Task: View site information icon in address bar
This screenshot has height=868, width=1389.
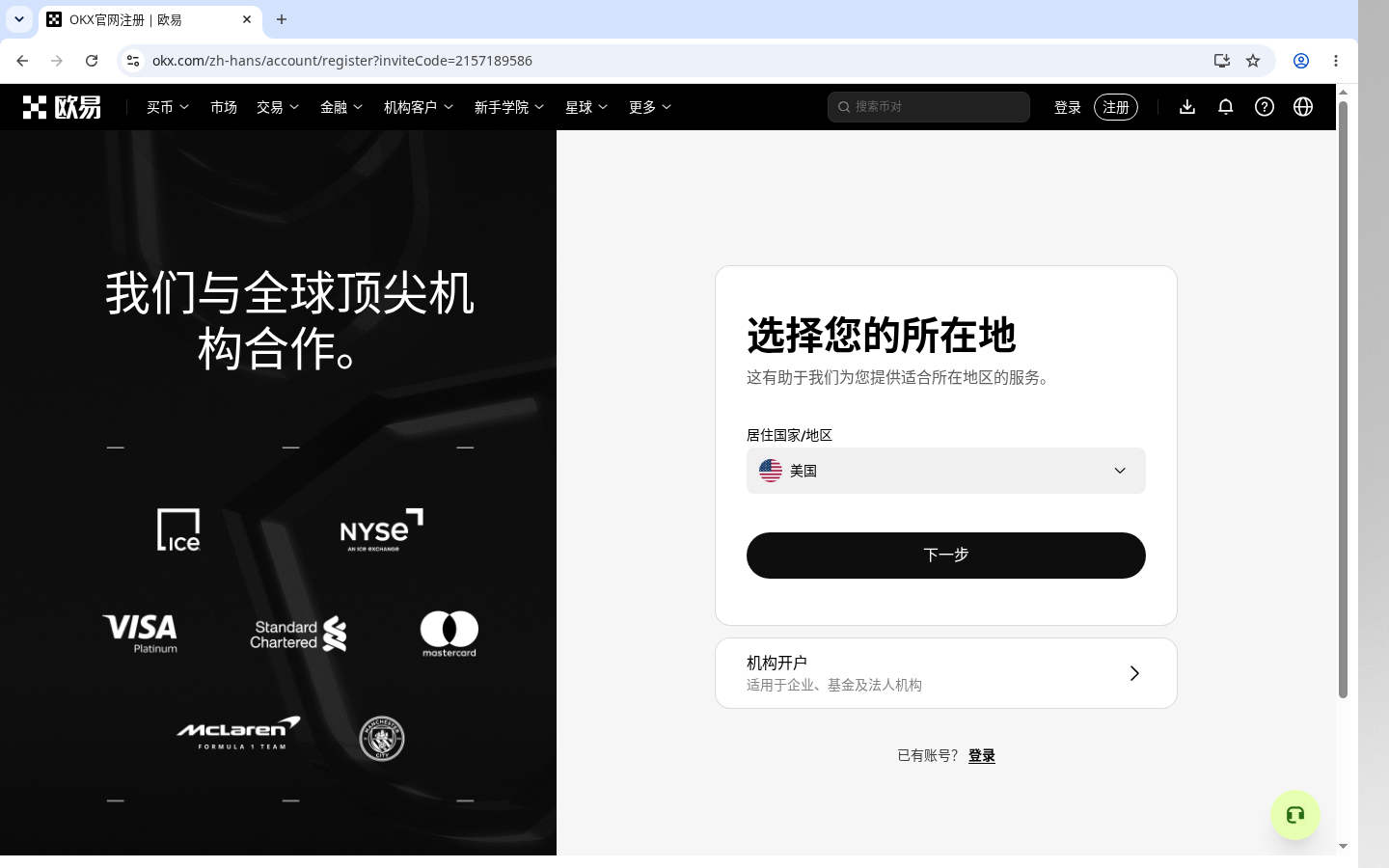Action: click(133, 61)
